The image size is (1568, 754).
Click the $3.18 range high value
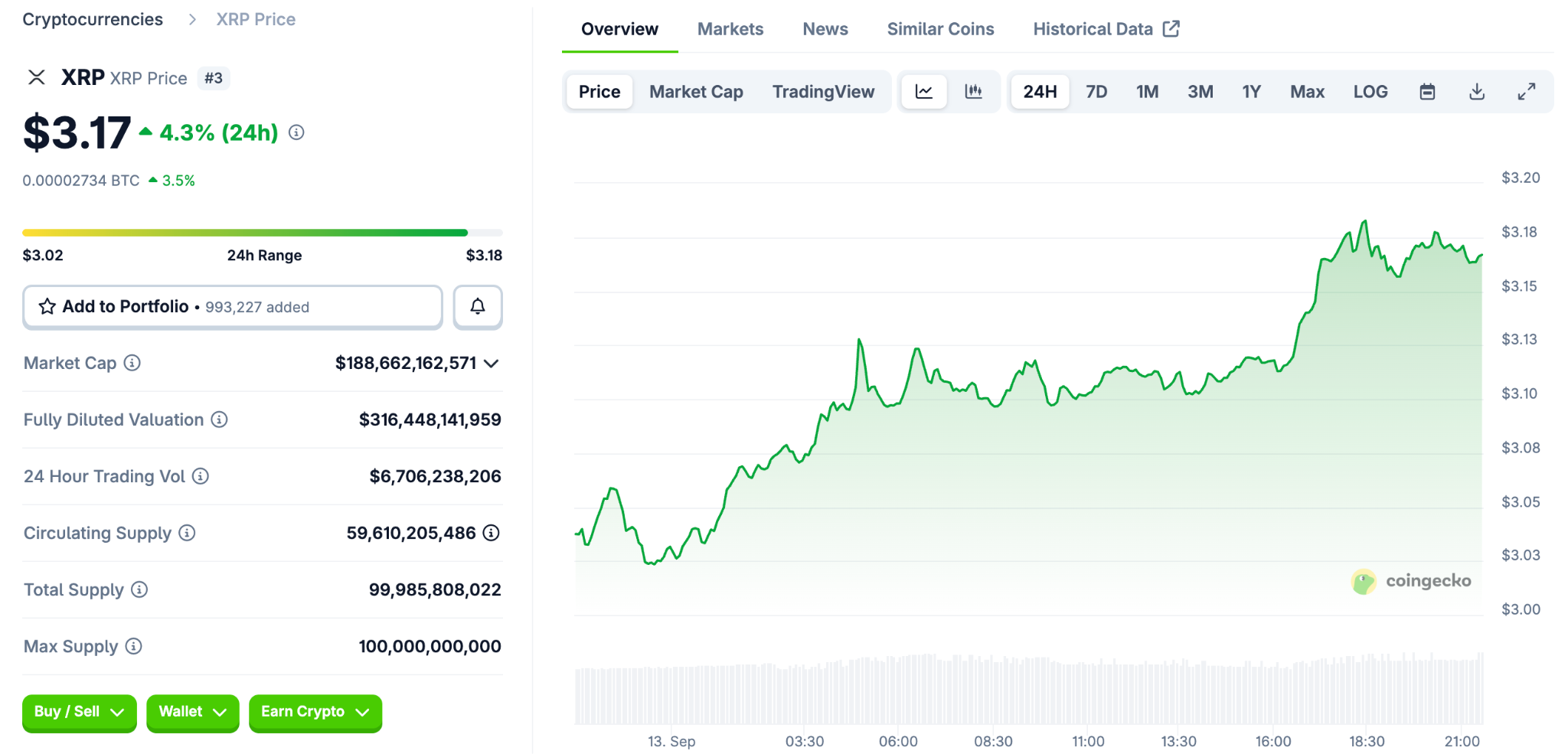[484, 255]
